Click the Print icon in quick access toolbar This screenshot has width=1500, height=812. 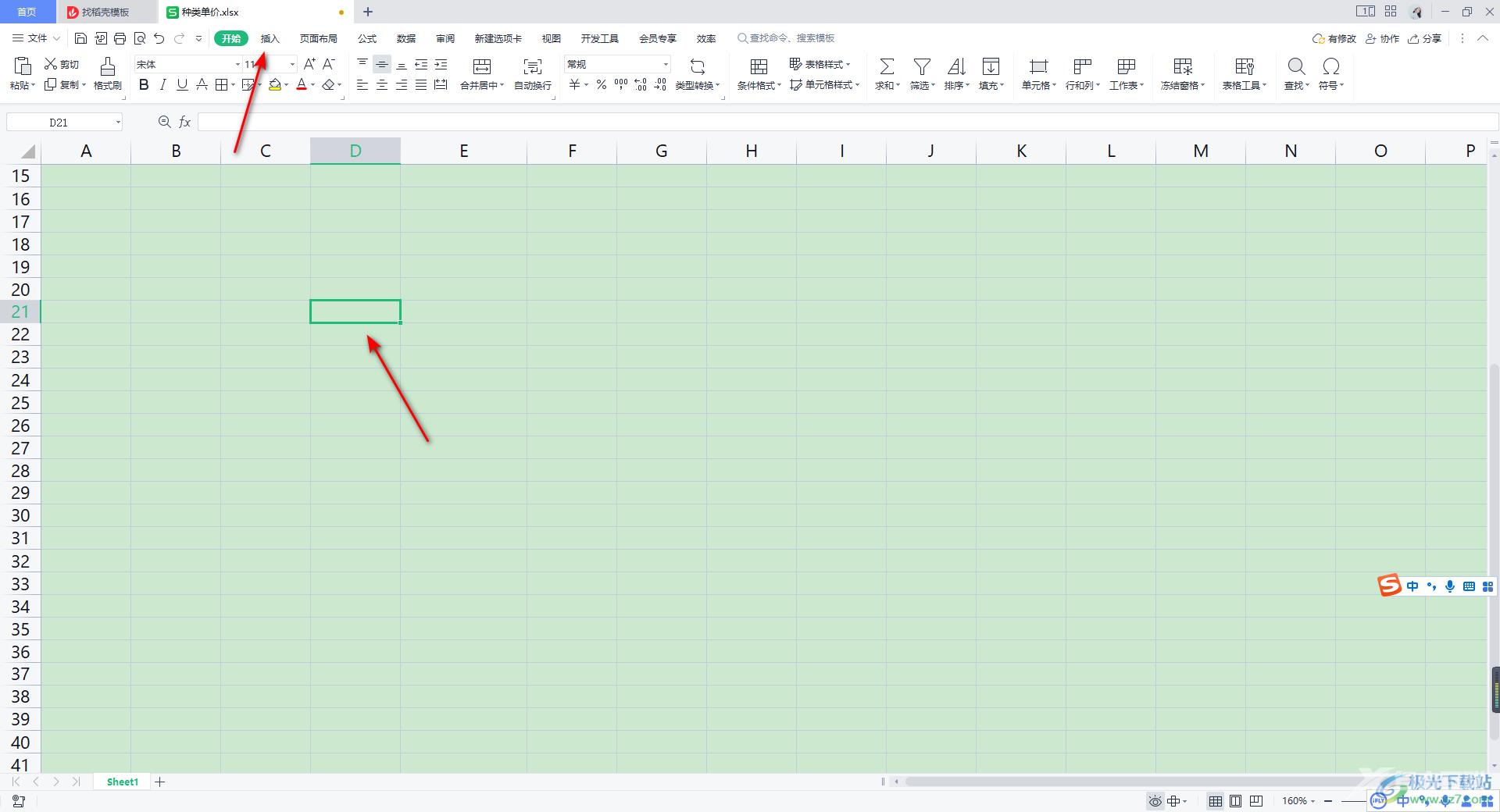point(120,38)
